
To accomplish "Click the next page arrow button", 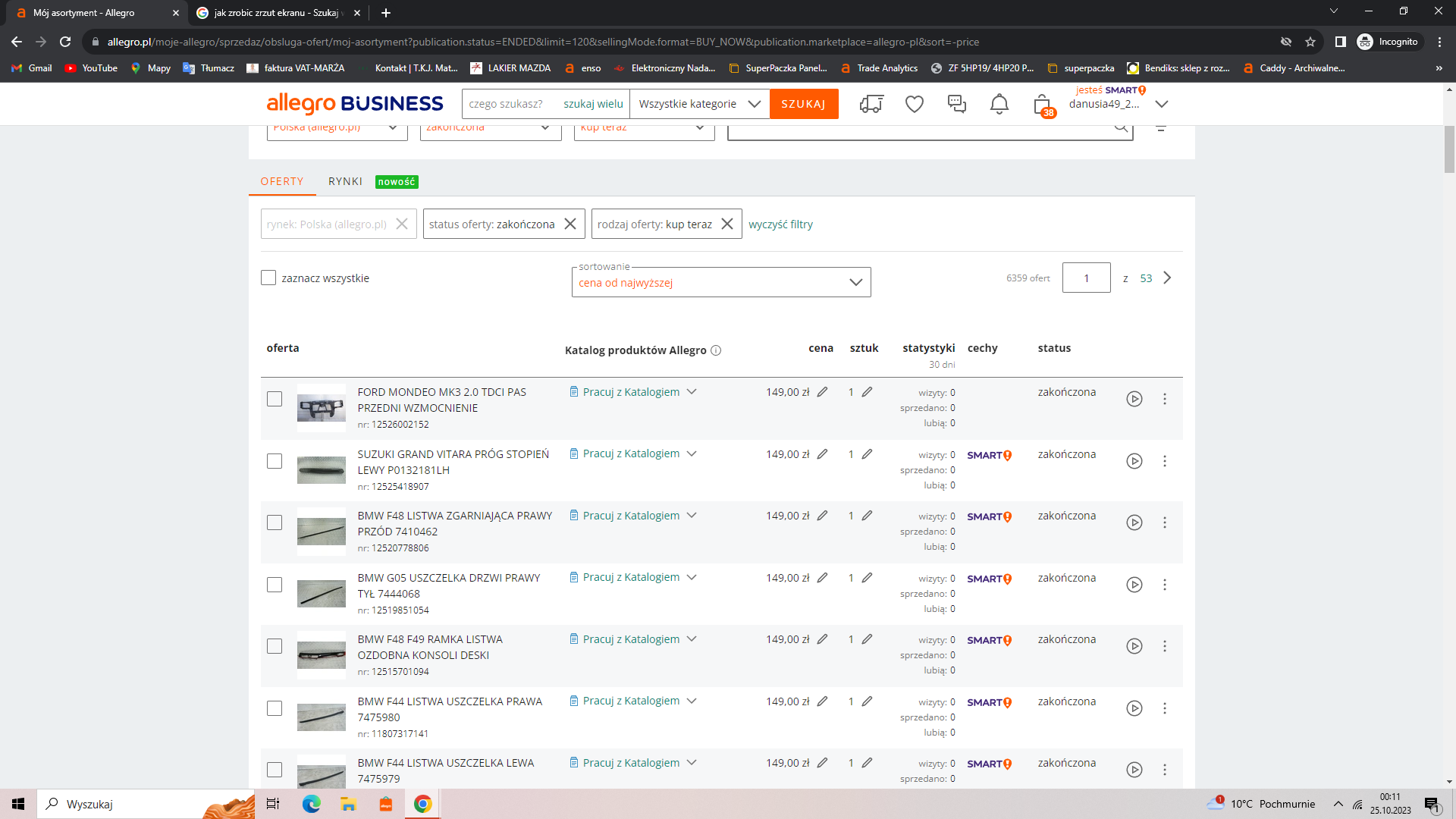I will 1168,278.
